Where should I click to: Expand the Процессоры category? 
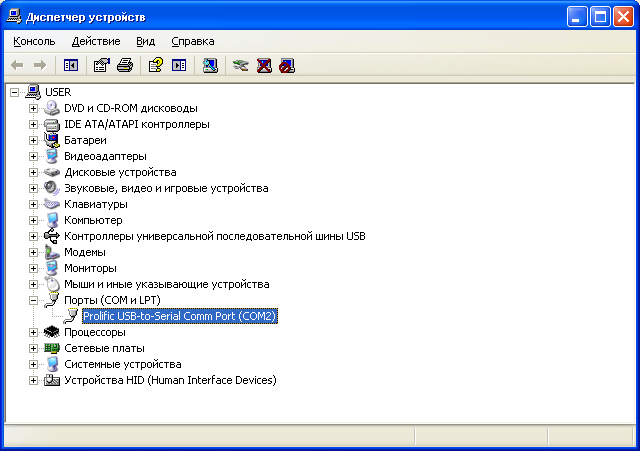(33, 332)
